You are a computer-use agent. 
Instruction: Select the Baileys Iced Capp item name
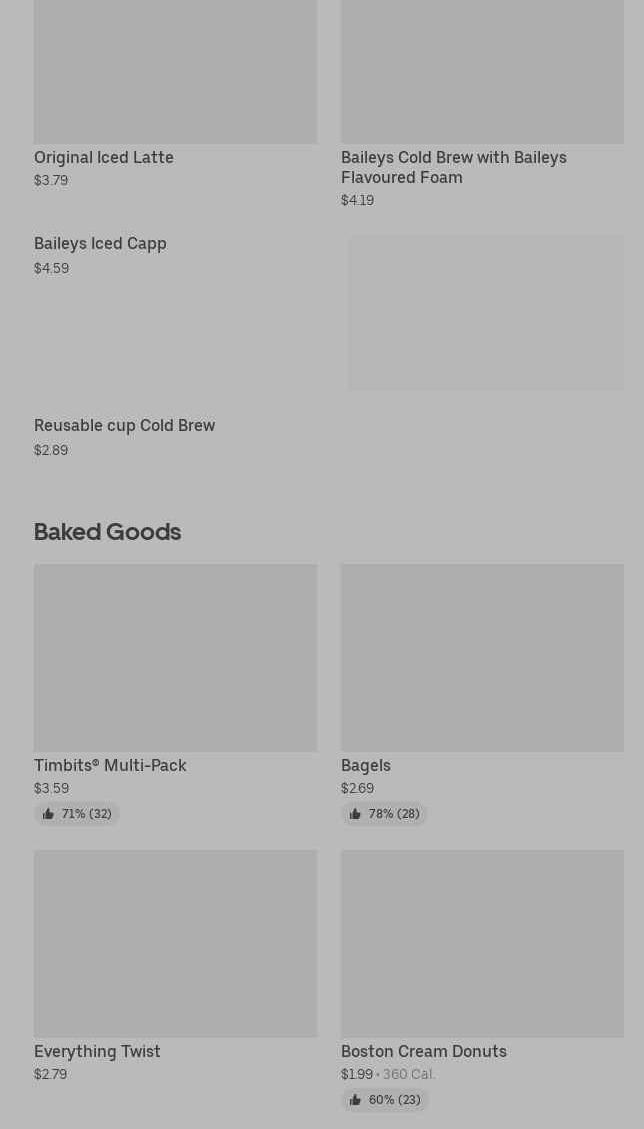pyautogui.click(x=100, y=243)
